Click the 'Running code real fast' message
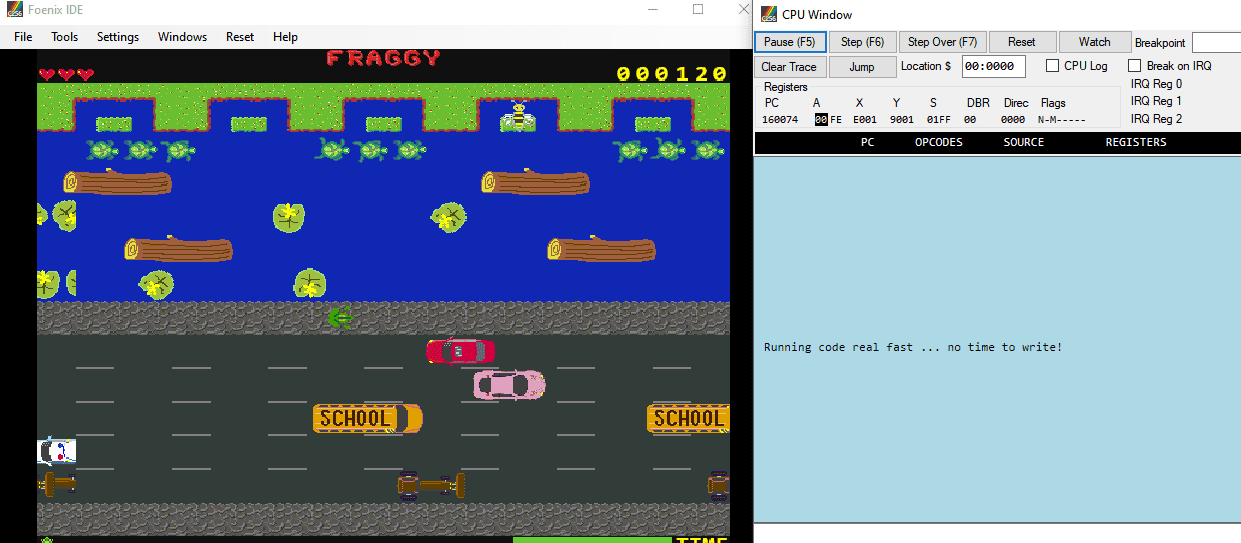Image resolution: width=1241 pixels, height=543 pixels. click(912, 347)
